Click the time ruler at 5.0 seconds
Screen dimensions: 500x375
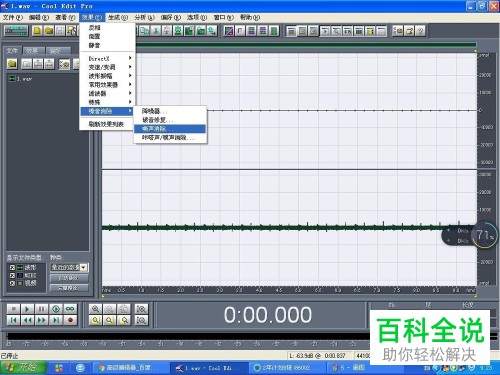pyautogui.click(x=298, y=290)
